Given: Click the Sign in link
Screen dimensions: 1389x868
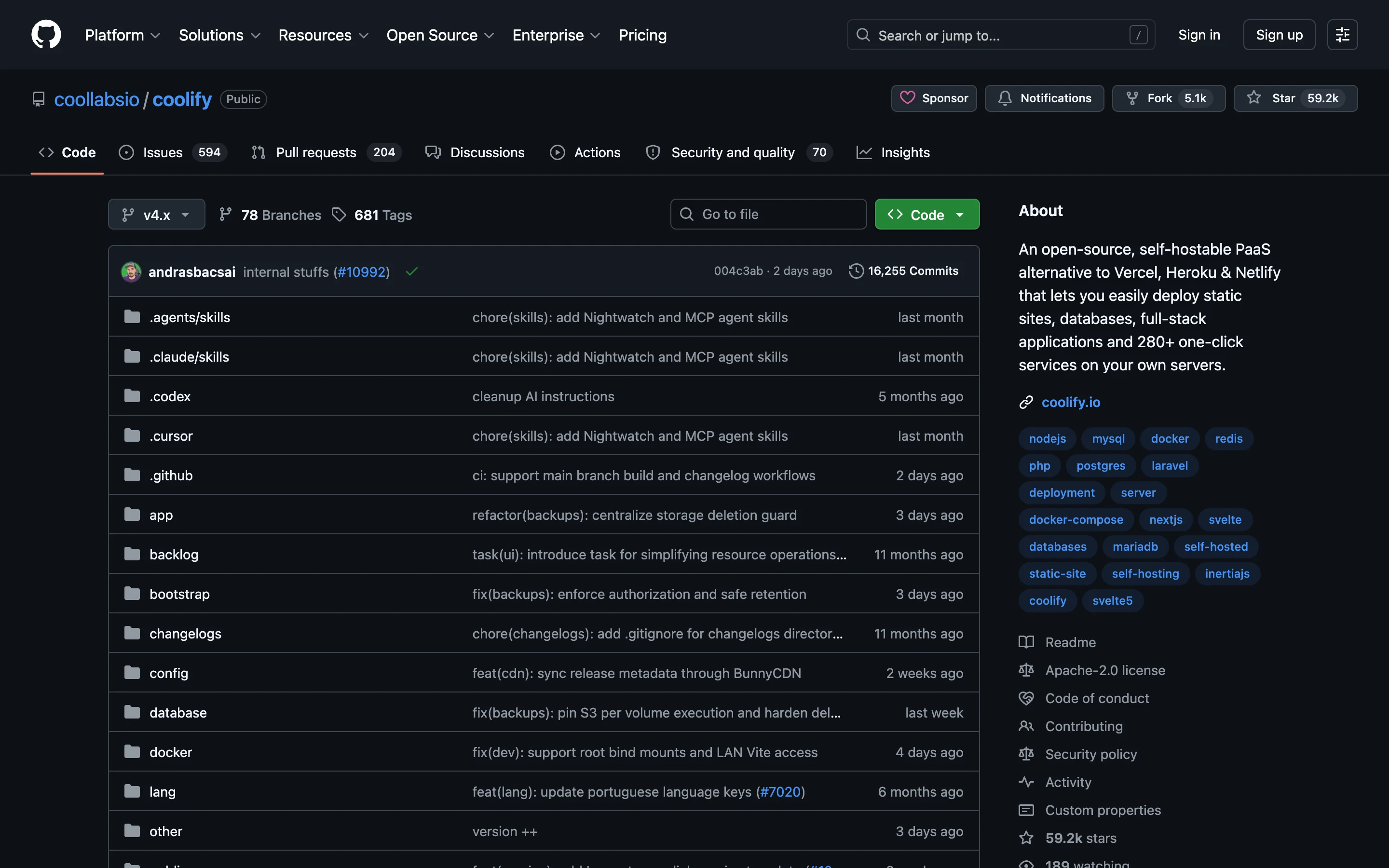Looking at the screenshot, I should click(1199, 35).
